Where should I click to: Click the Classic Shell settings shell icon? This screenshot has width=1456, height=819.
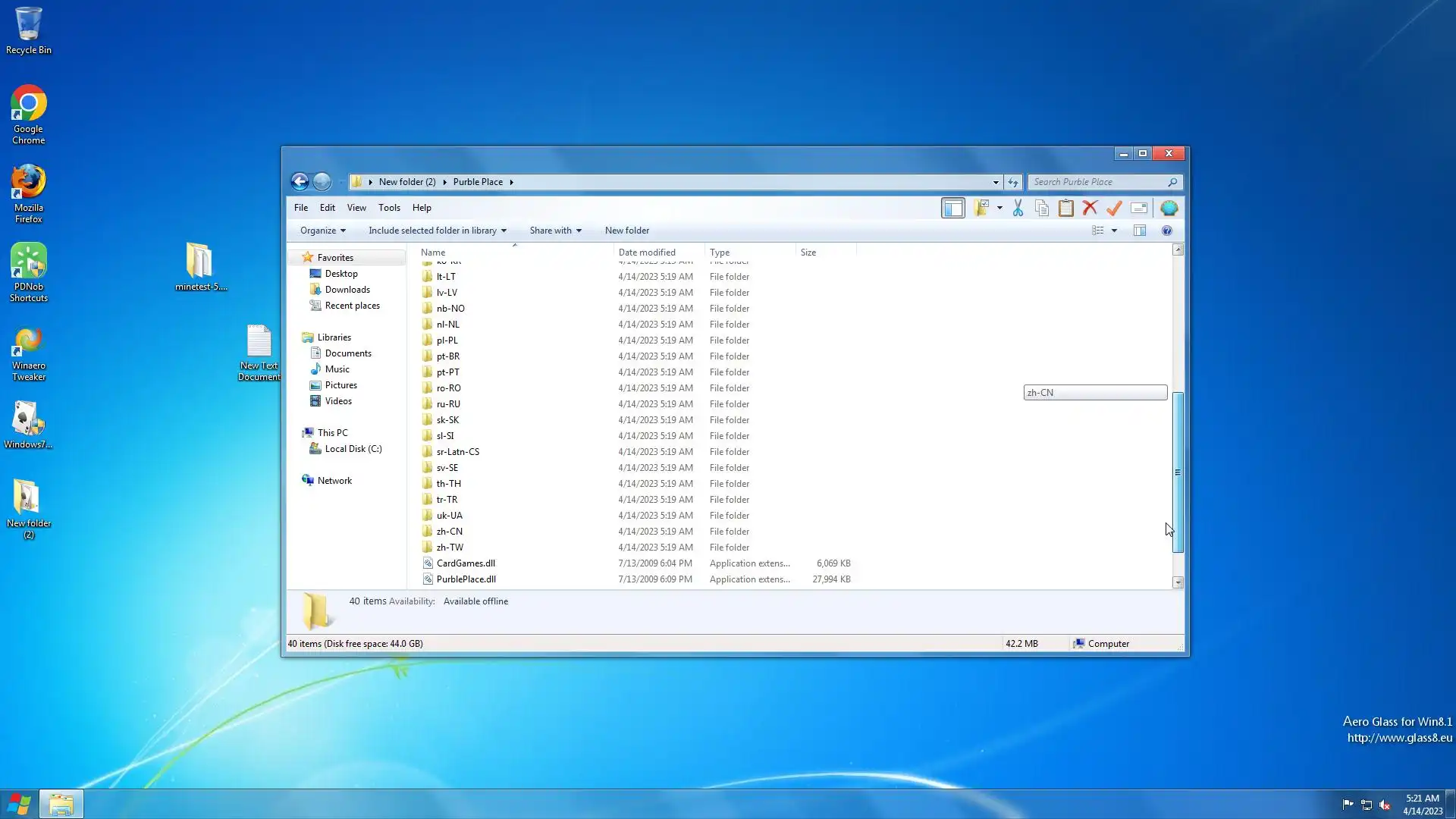[x=1169, y=208]
